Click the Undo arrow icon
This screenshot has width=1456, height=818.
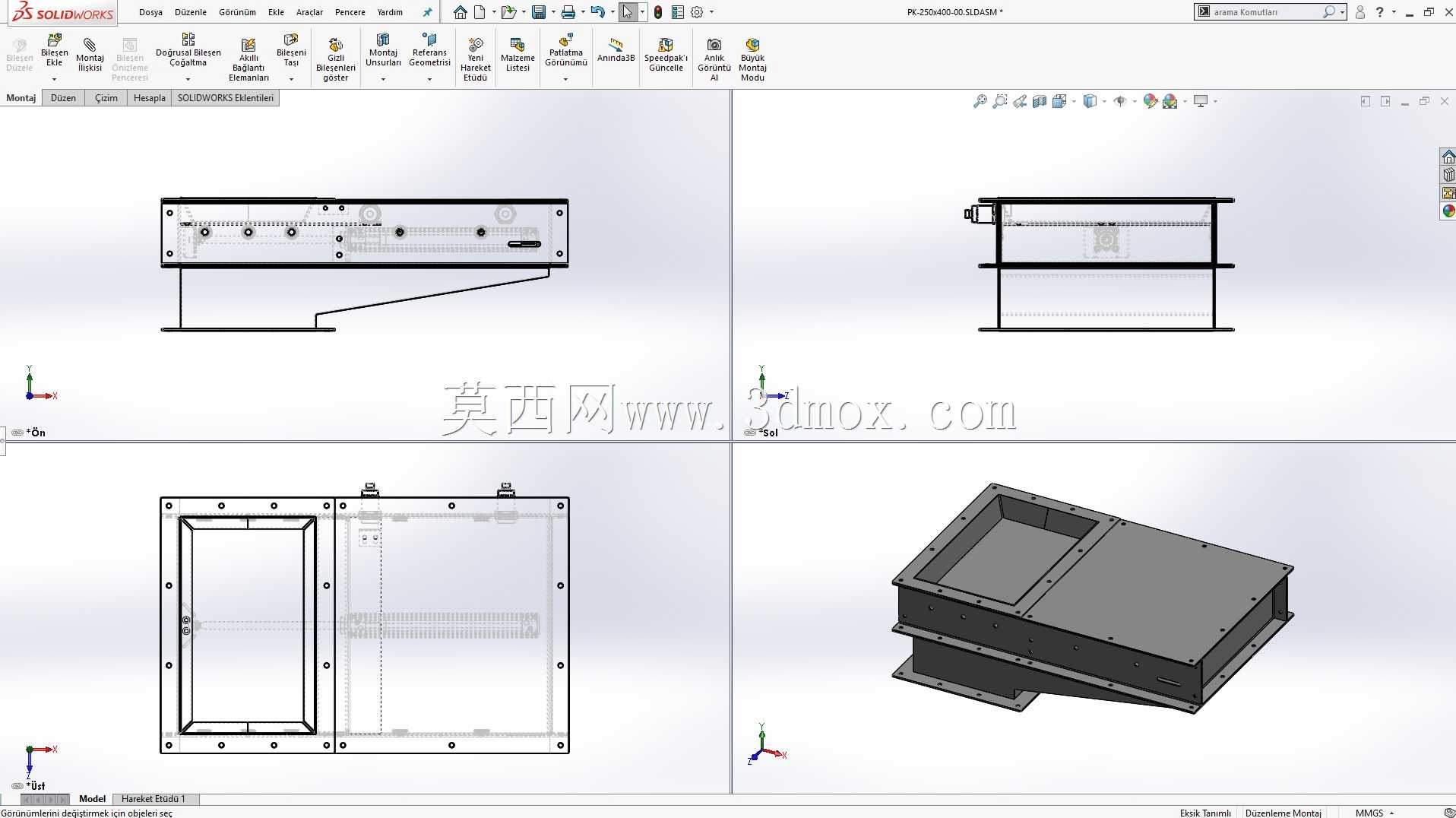point(598,12)
